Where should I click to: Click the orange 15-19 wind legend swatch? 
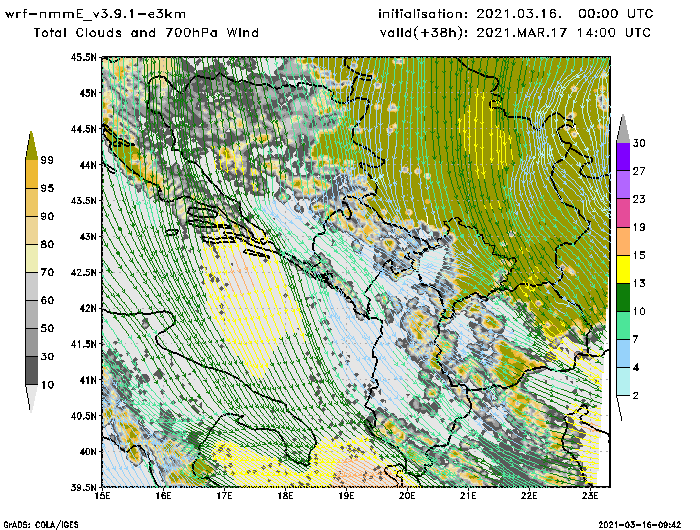point(623,241)
